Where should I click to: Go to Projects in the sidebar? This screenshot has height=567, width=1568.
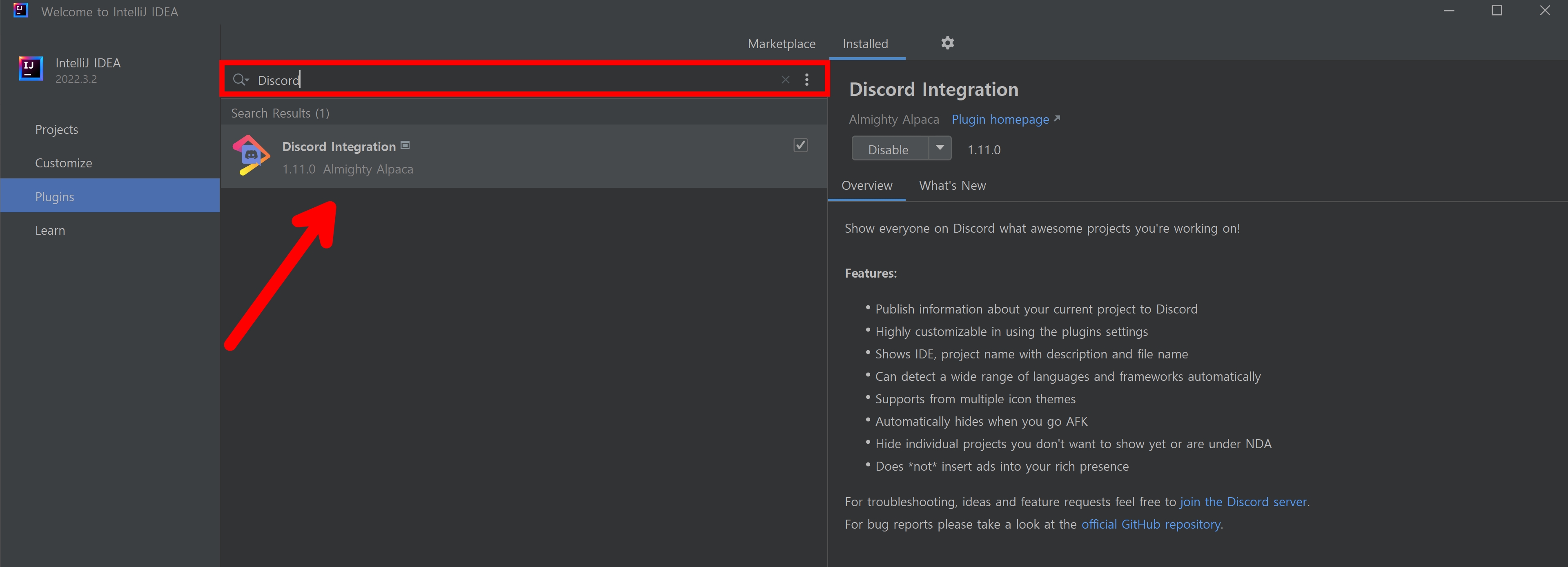tap(57, 129)
